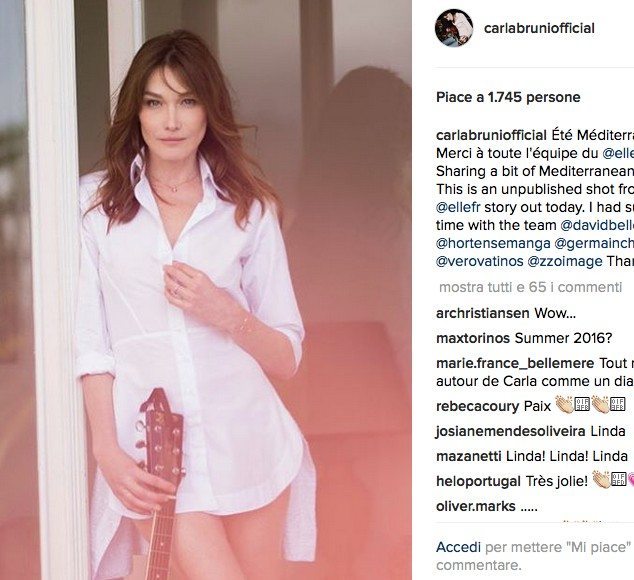Image resolution: width=634 pixels, height=580 pixels.
Task: Open the @zzoimage mention
Action: pos(565,261)
